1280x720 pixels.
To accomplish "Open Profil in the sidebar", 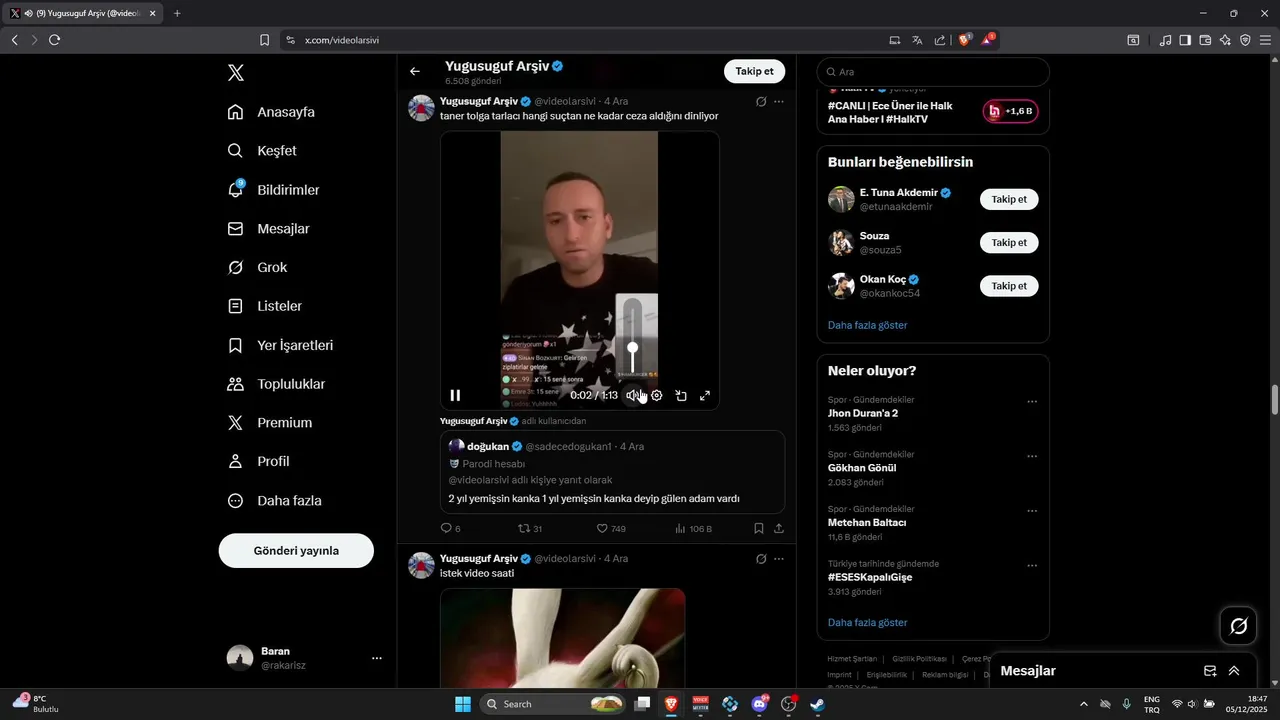I will (259, 462).
